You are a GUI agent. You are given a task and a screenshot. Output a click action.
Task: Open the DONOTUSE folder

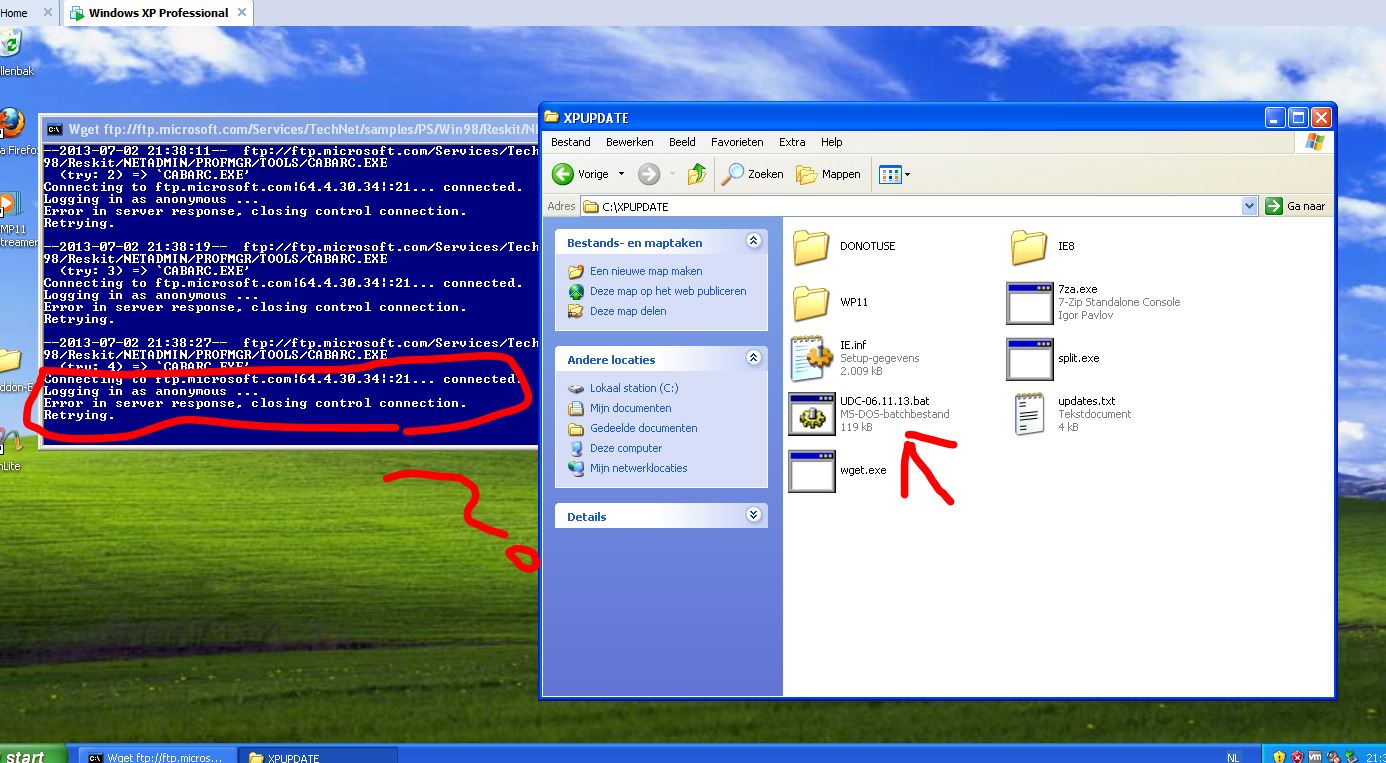(811, 246)
